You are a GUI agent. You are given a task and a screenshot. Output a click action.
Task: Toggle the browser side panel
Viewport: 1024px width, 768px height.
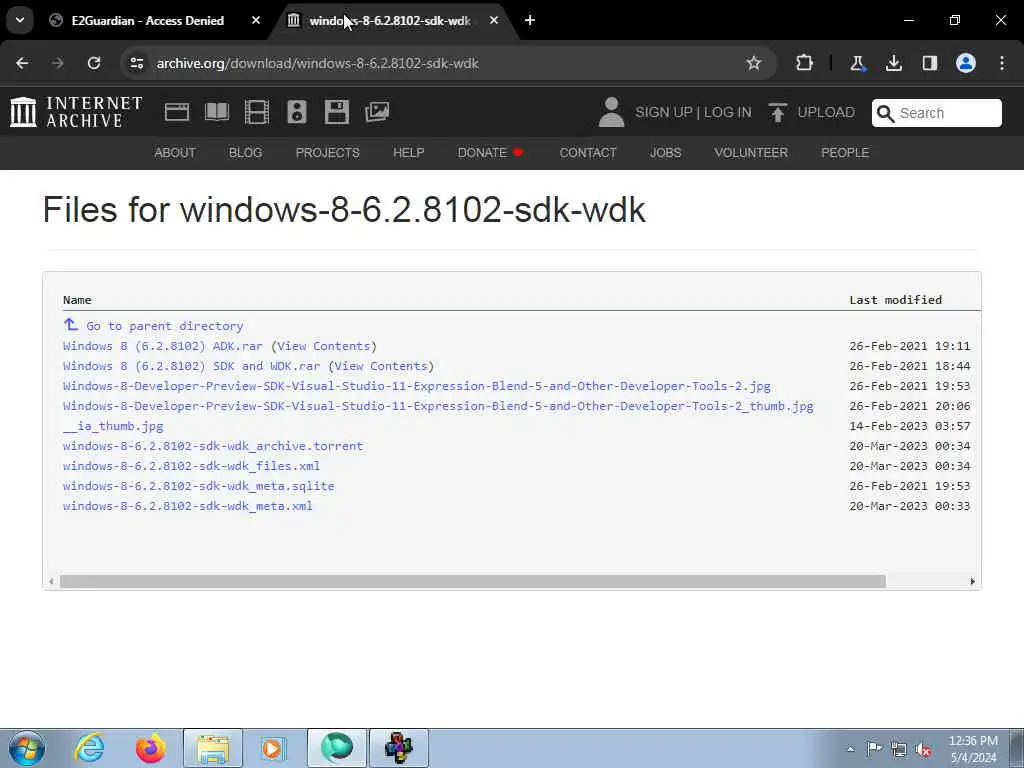tap(929, 63)
